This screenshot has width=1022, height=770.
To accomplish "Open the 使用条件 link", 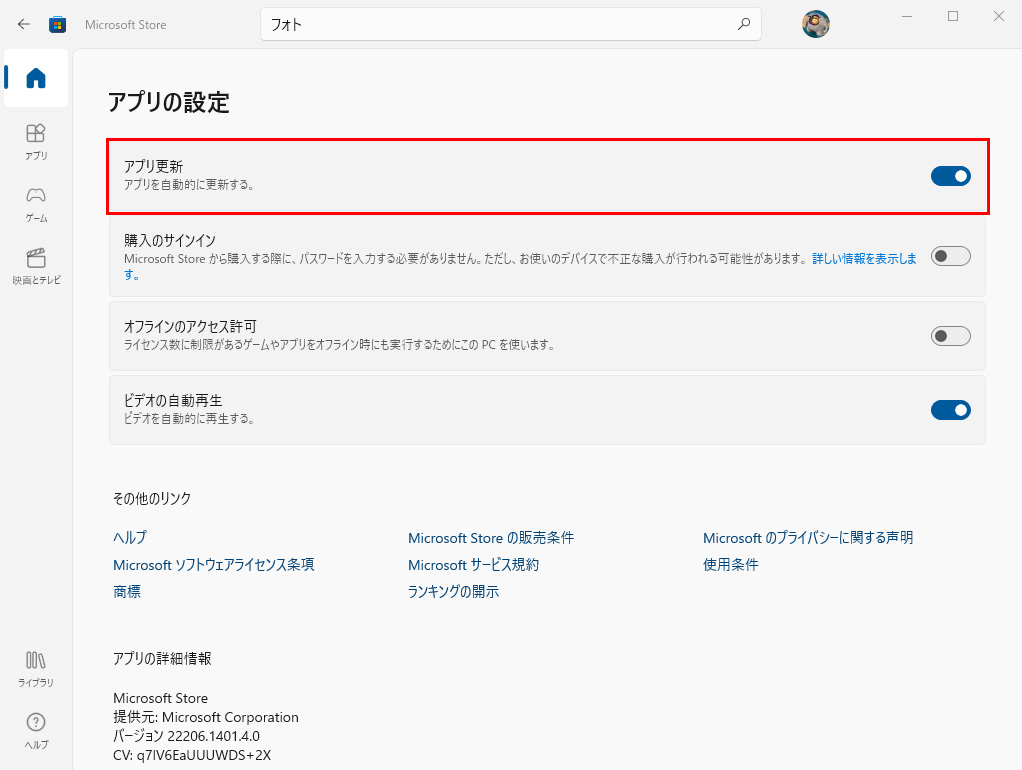I will tap(730, 565).
